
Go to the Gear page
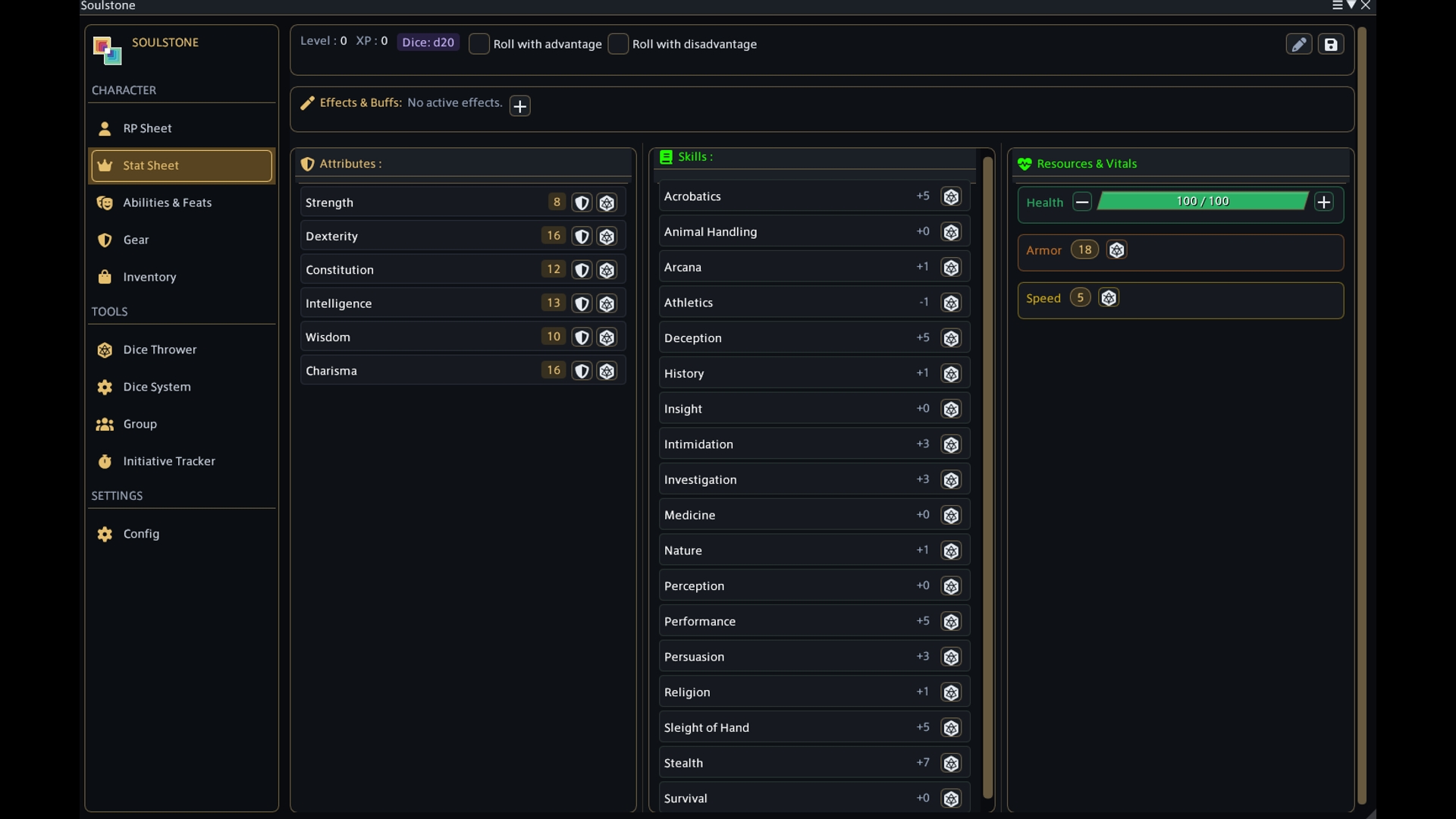point(182,240)
